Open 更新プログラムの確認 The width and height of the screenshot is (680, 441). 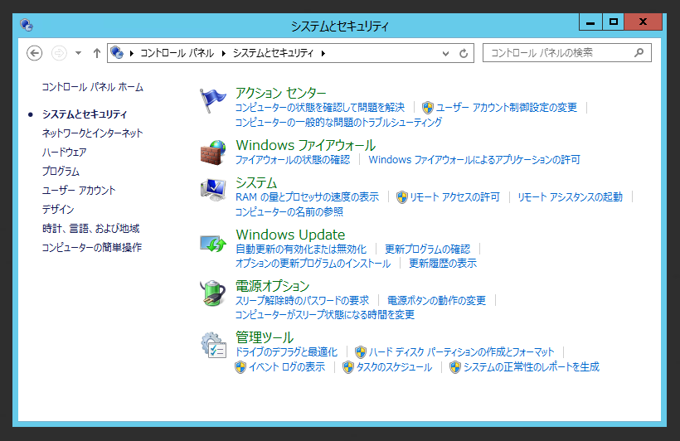428,249
